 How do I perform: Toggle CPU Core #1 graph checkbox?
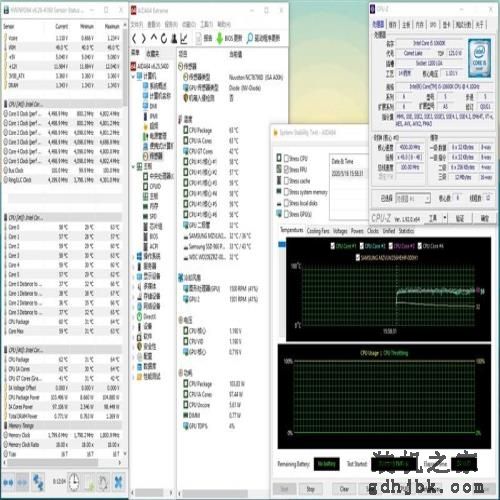332,246
